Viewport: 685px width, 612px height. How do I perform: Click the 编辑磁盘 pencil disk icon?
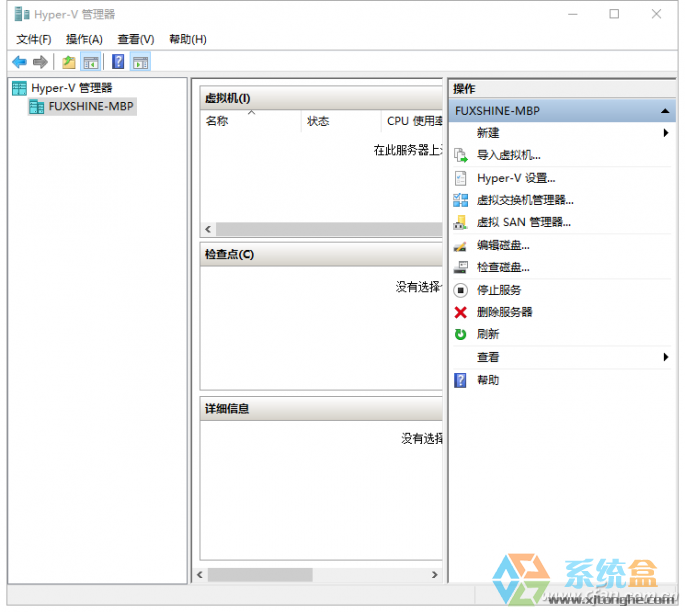[x=460, y=246]
